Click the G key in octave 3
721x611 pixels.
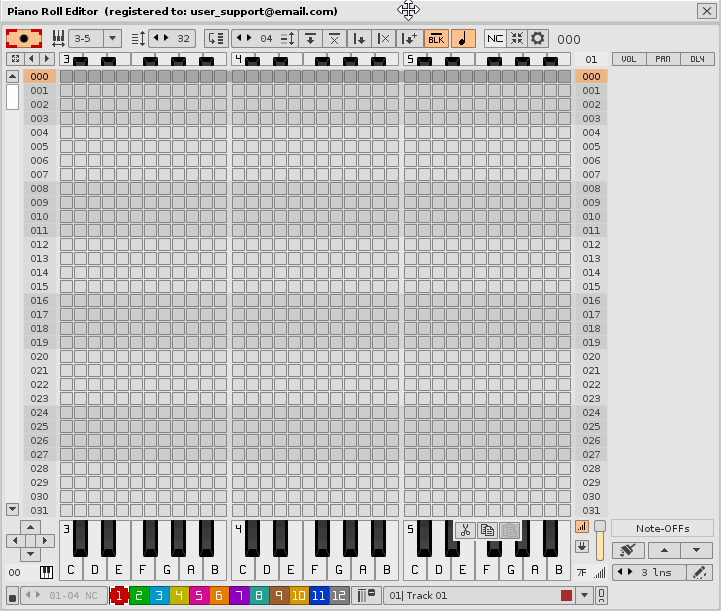pos(166,570)
